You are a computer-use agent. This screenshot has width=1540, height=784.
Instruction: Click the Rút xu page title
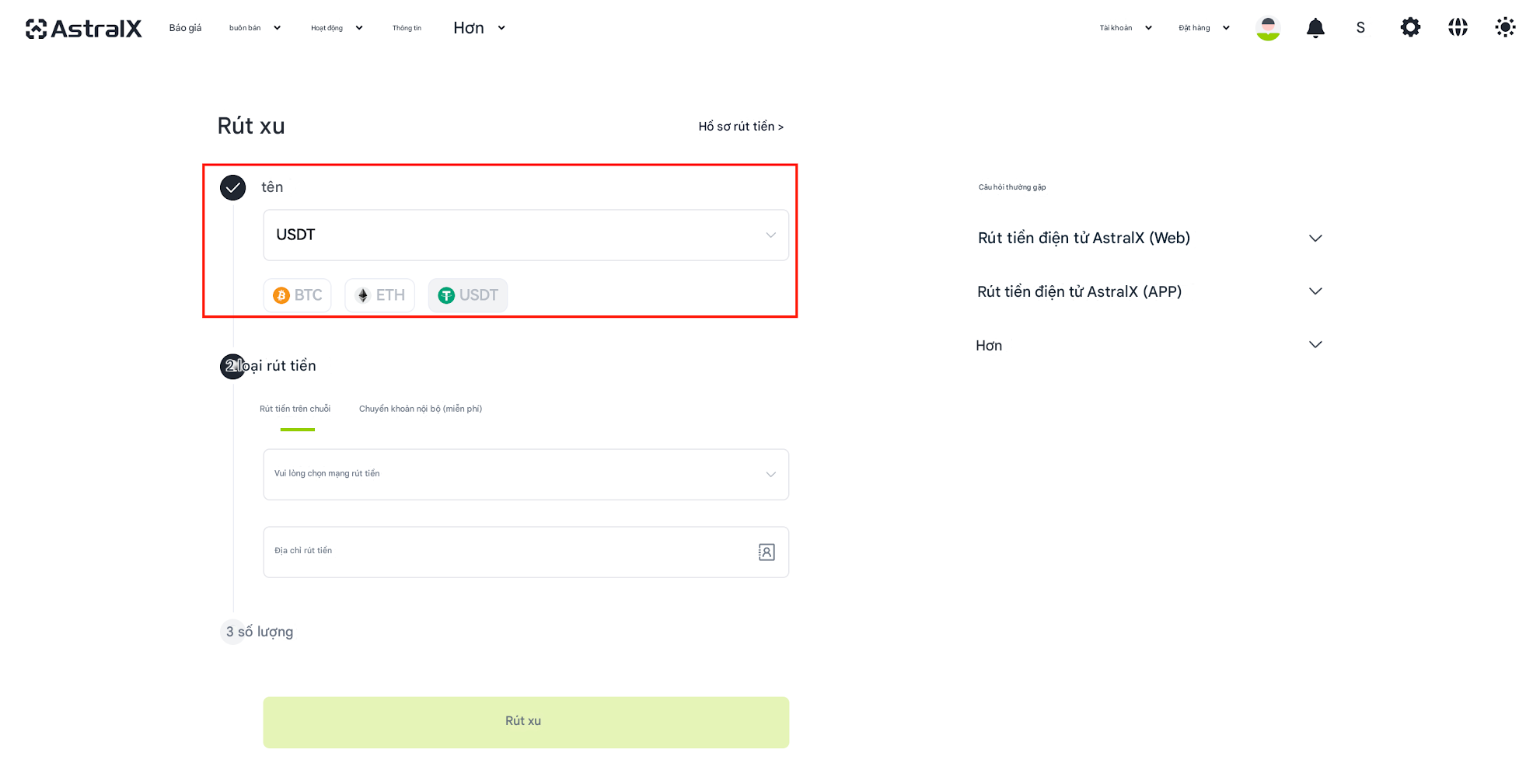coord(251,126)
